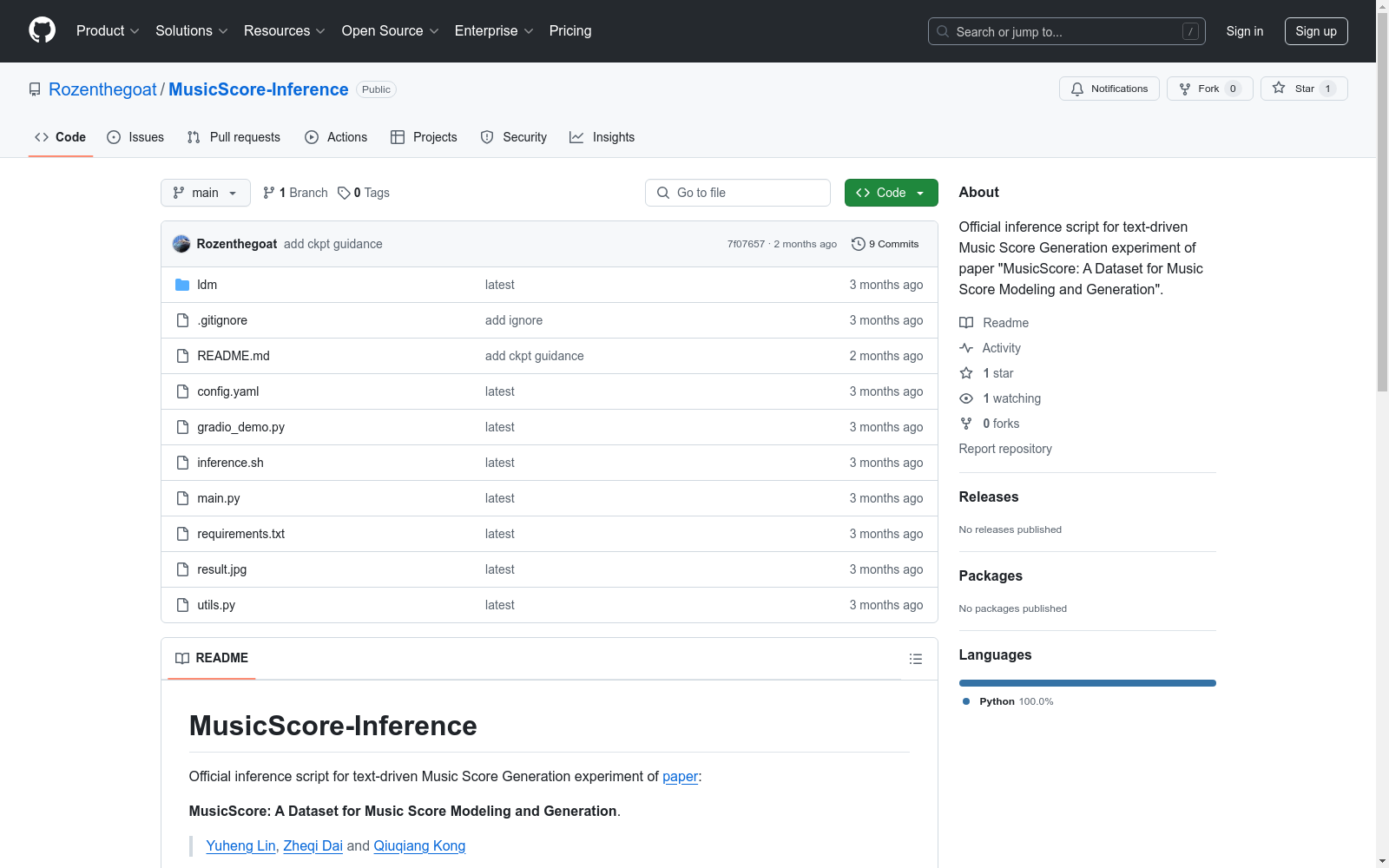Click the commit history clock icon
The width and height of the screenshot is (1389, 868).
[859, 244]
